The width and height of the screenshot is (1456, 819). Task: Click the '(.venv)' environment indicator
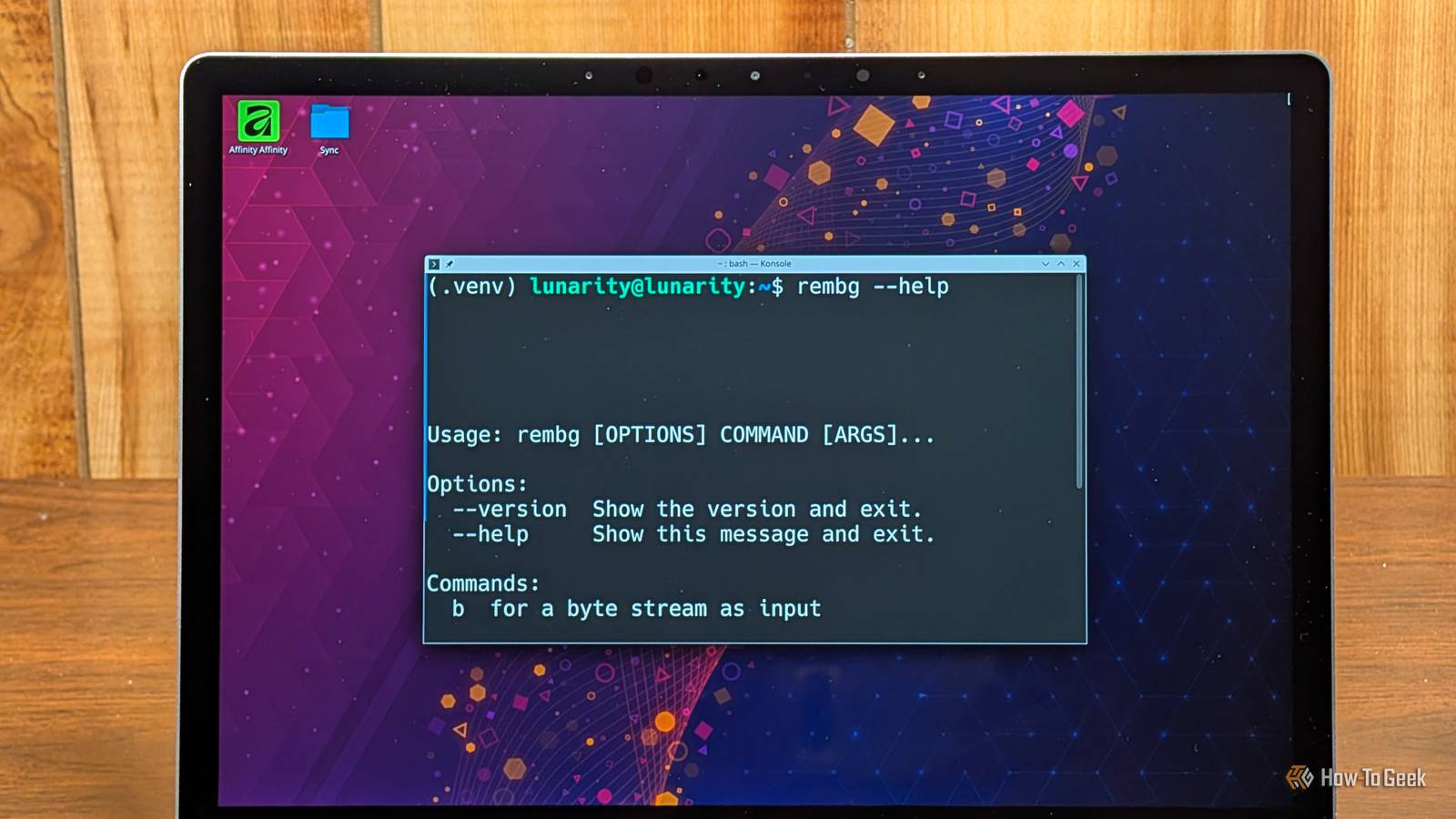pyautogui.click(x=472, y=287)
